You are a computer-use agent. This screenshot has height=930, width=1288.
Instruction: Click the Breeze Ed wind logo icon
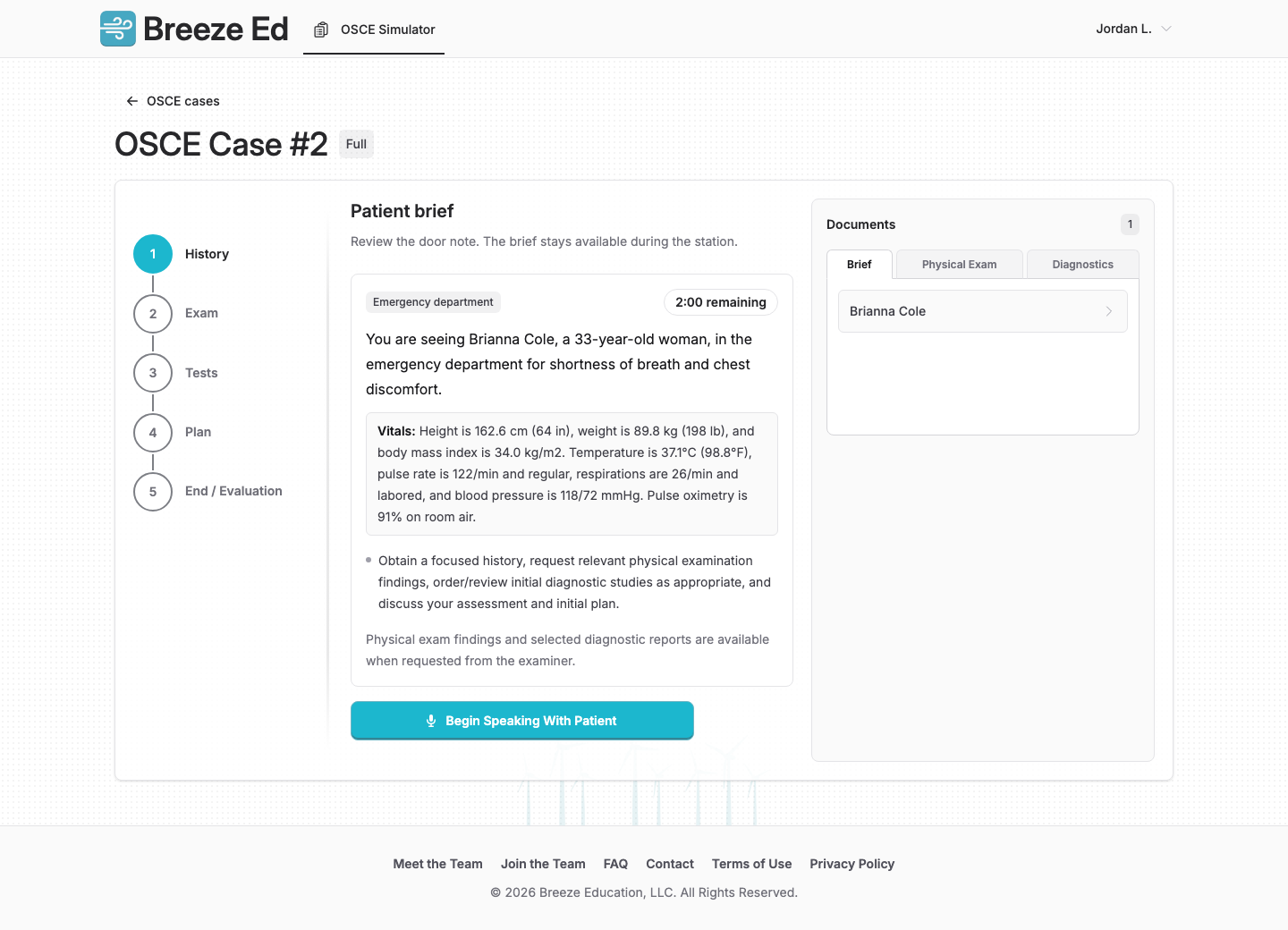[x=118, y=29]
